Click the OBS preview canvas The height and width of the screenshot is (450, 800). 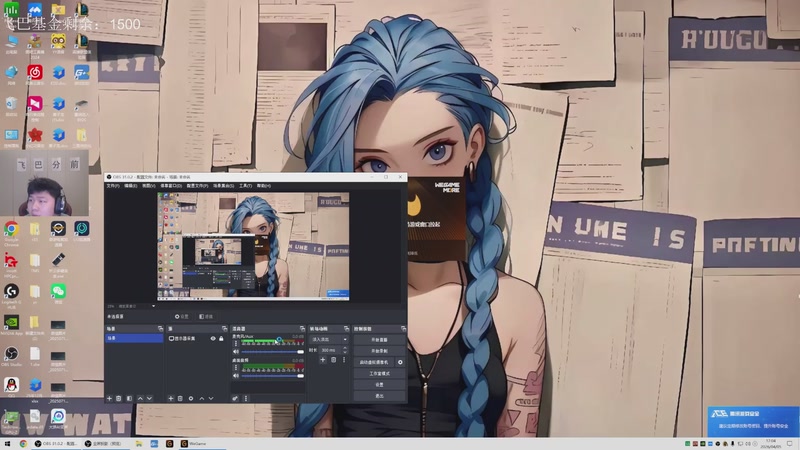pyautogui.click(x=253, y=245)
